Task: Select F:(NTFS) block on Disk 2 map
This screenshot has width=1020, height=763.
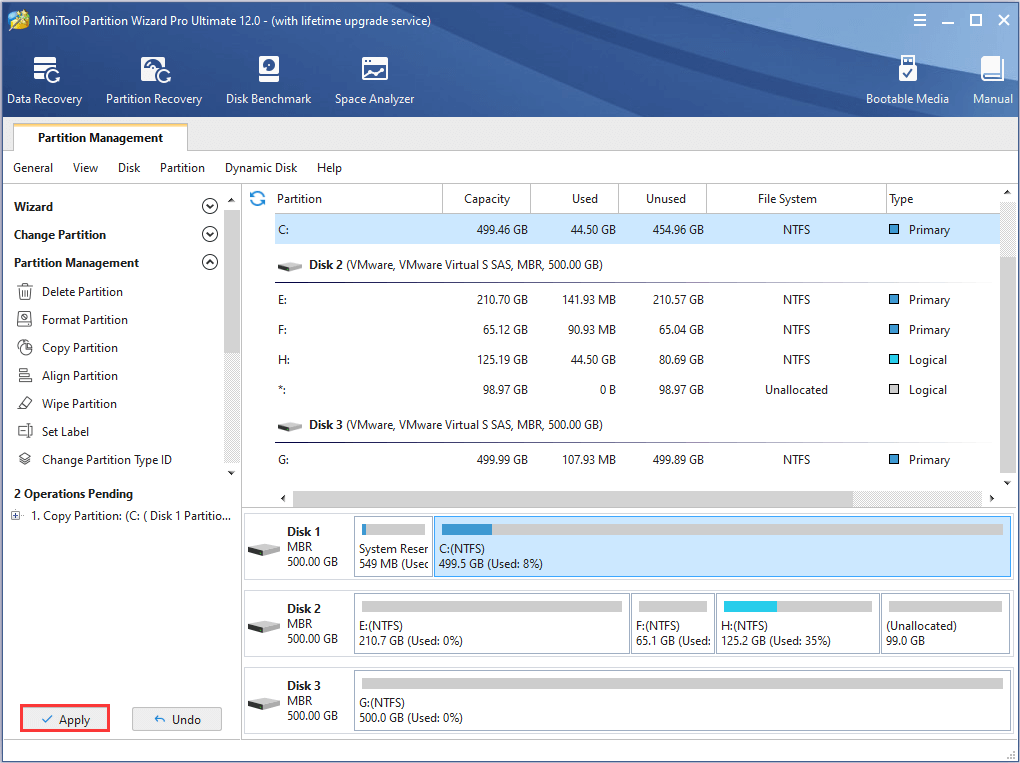Action: (673, 623)
